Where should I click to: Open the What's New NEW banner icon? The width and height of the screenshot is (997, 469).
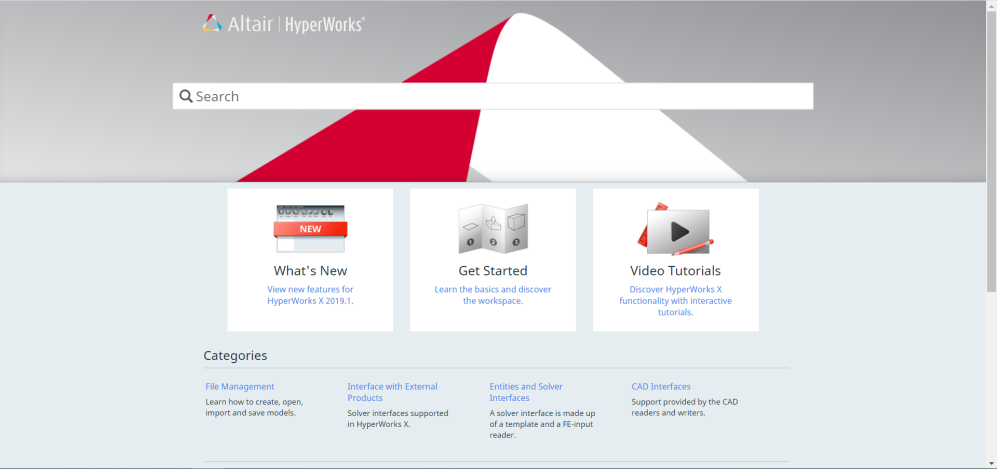310,229
